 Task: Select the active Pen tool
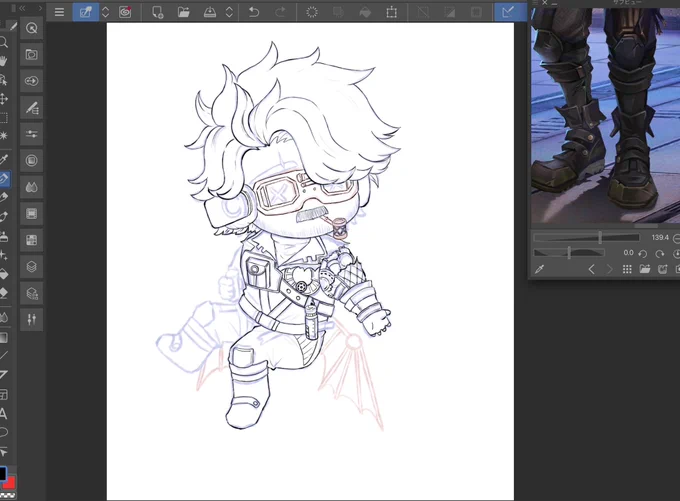[x=4, y=178]
